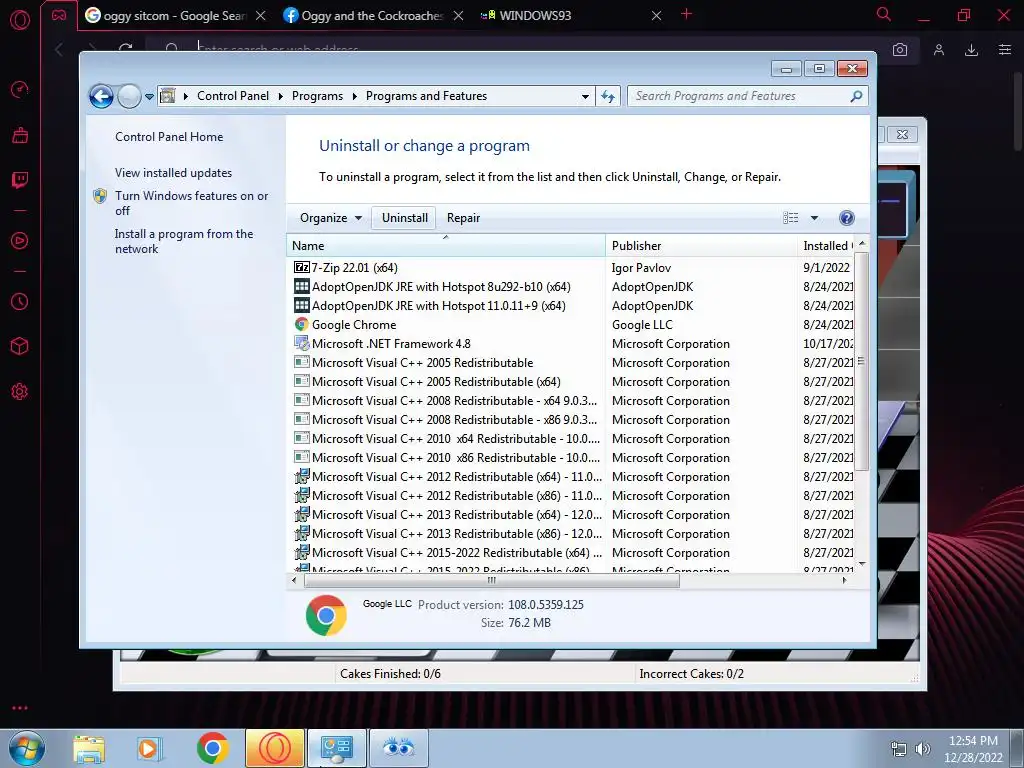Click the network tray icon
The image size is (1024, 768).
pyautogui.click(x=899, y=749)
